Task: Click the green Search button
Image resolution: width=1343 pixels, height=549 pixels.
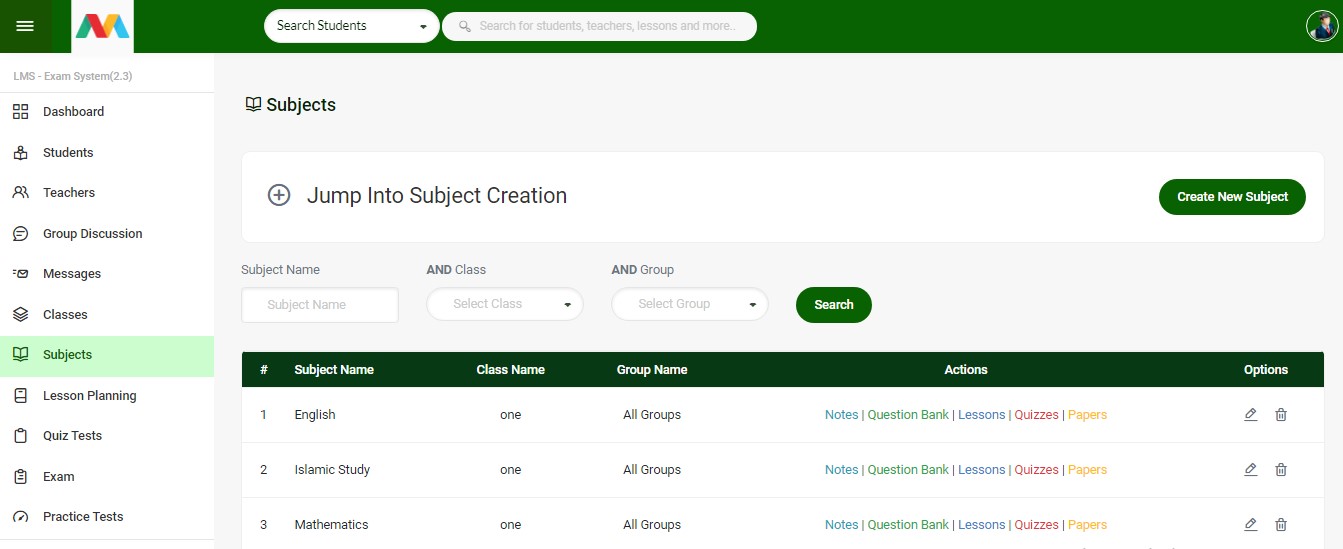Action: [834, 305]
